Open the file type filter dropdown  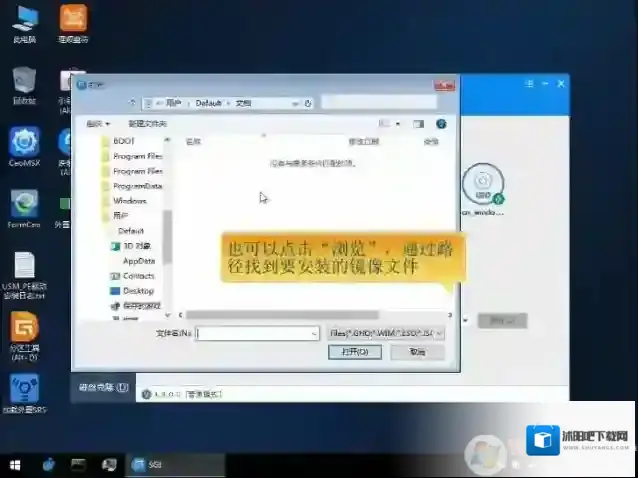pyautogui.click(x=385, y=333)
